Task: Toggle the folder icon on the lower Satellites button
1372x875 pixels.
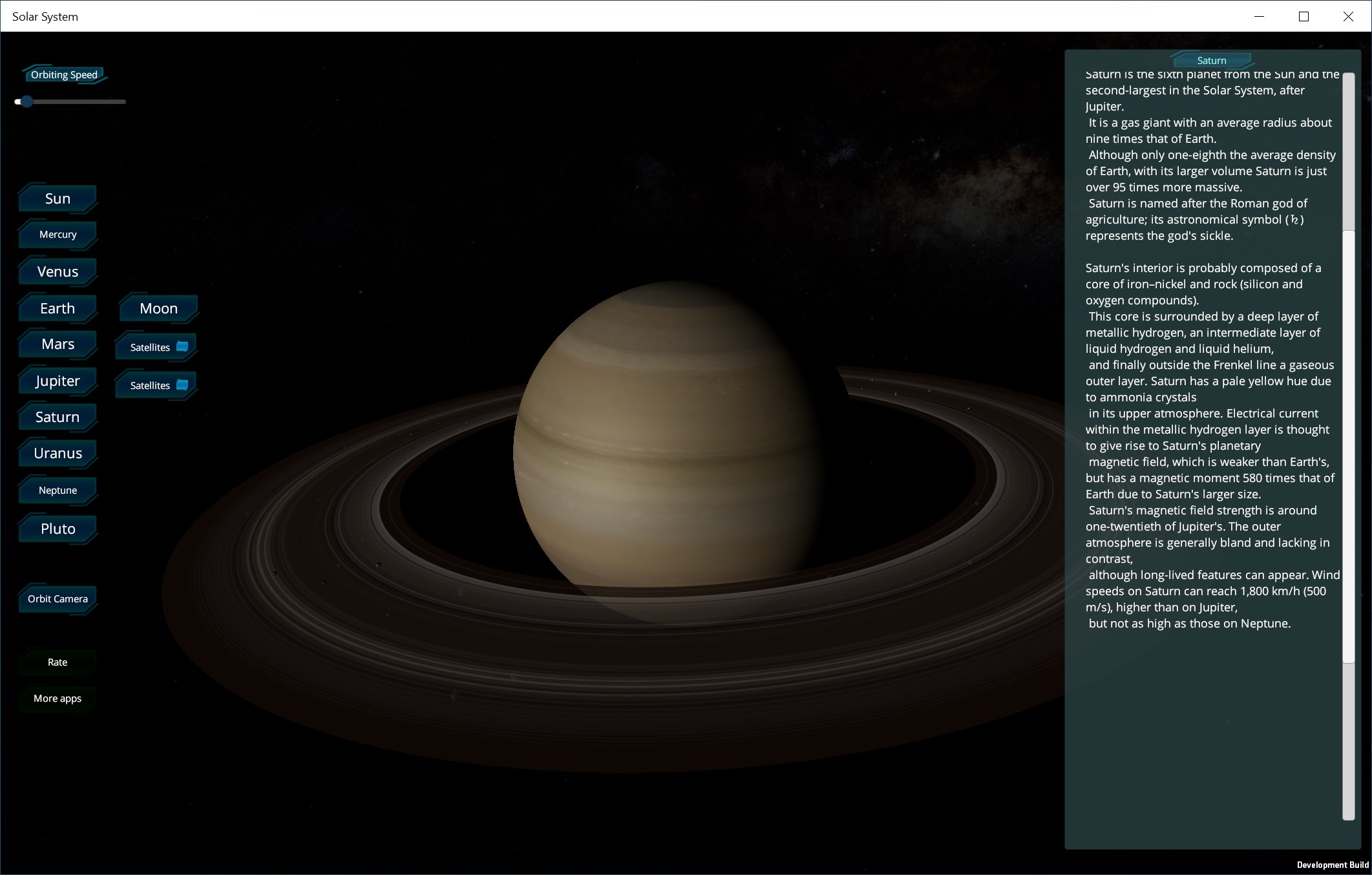Action: [183, 385]
